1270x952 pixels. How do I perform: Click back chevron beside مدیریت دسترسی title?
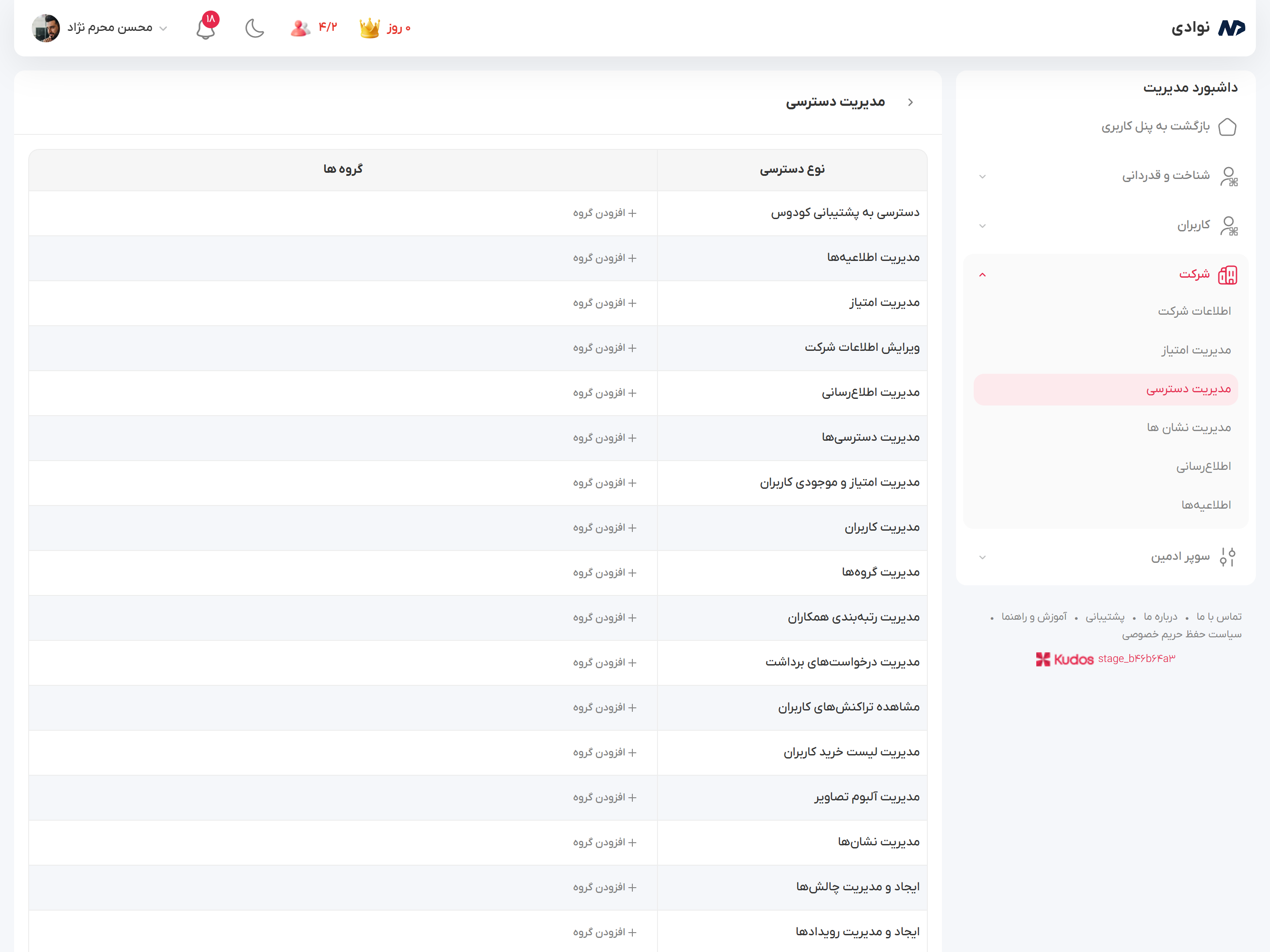coord(910,102)
